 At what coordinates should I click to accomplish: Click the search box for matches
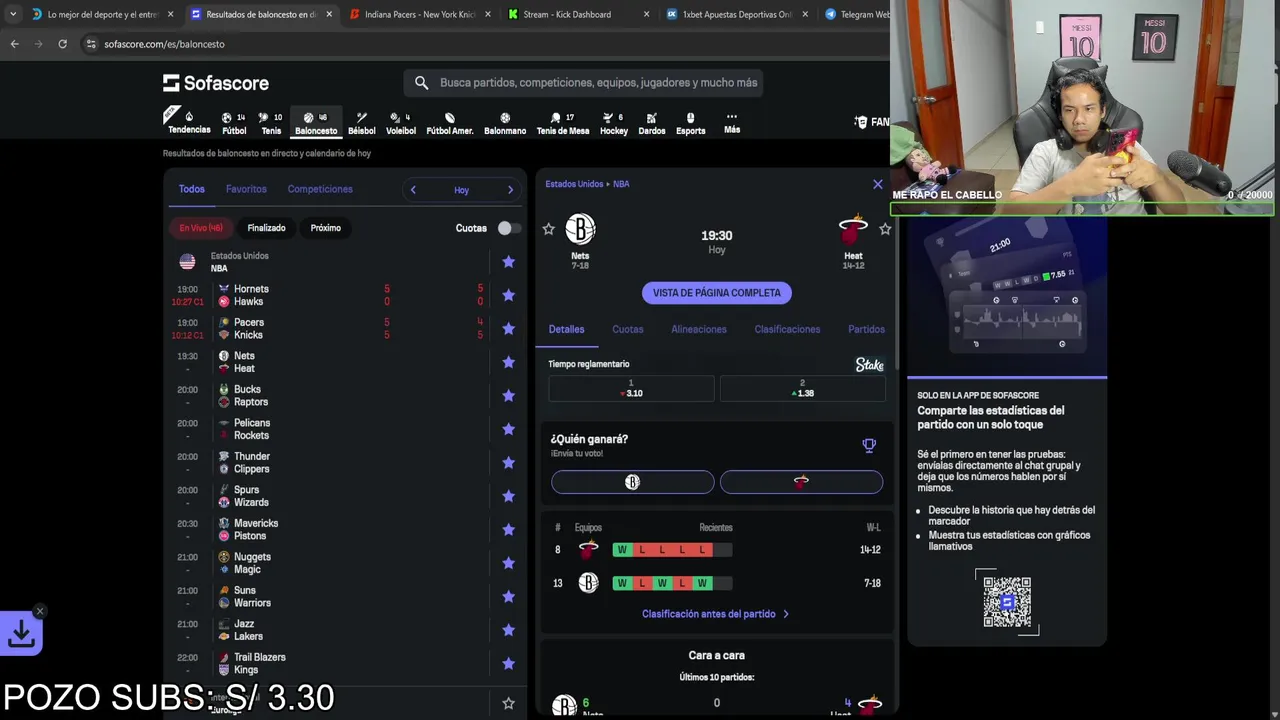click(584, 83)
